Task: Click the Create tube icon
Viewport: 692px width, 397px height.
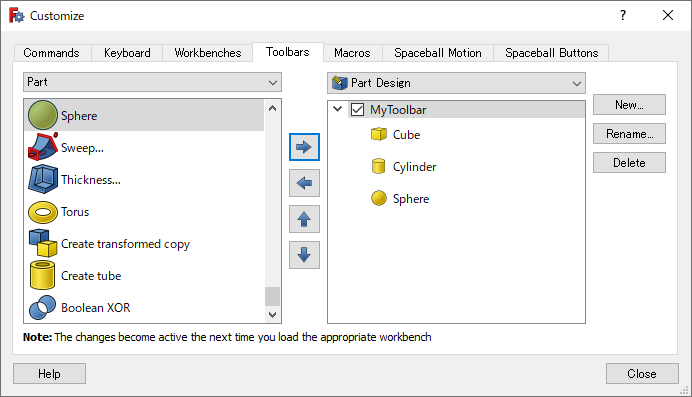Action: click(42, 275)
